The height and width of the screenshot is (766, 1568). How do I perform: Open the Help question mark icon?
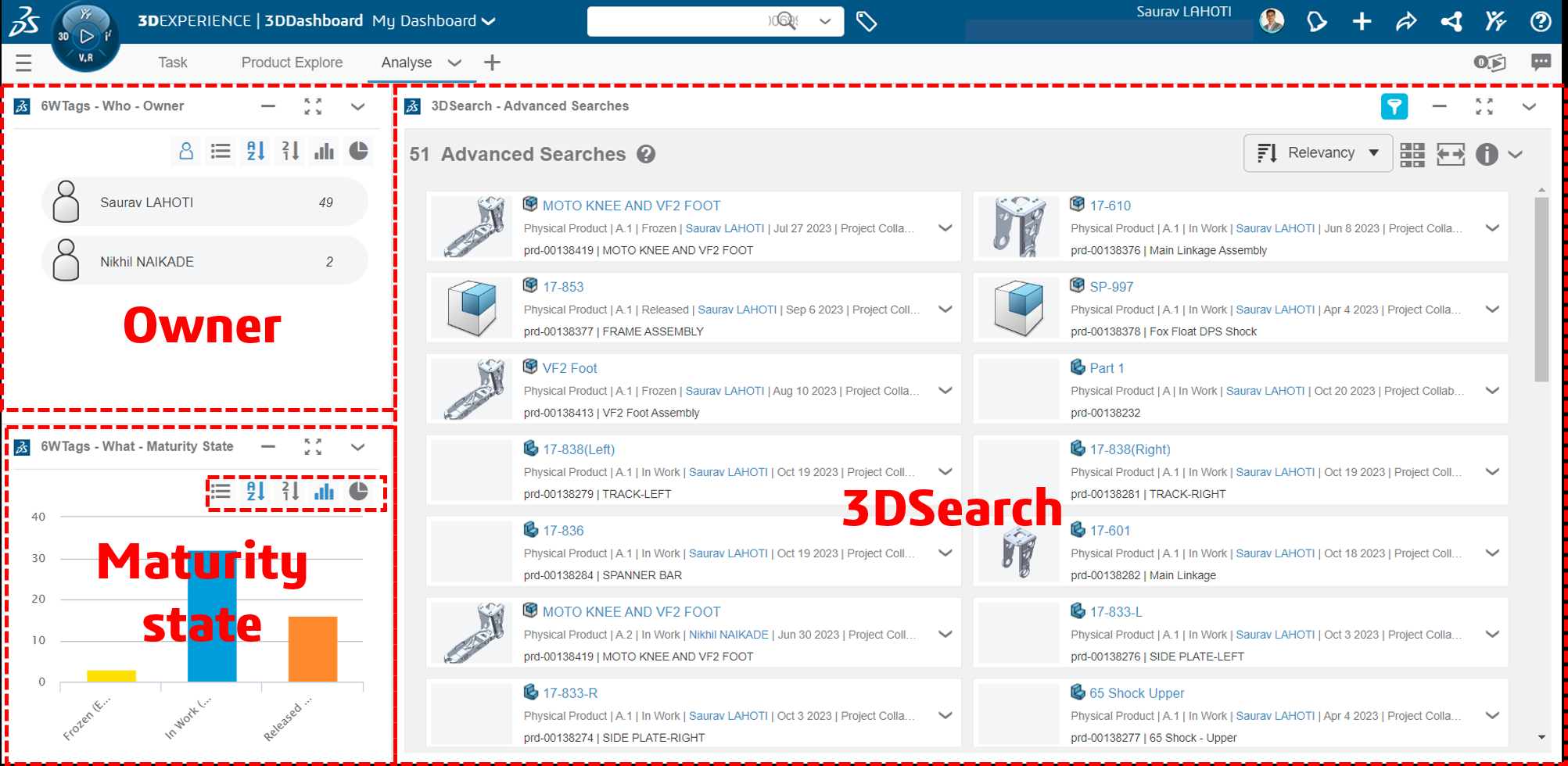point(1541,21)
